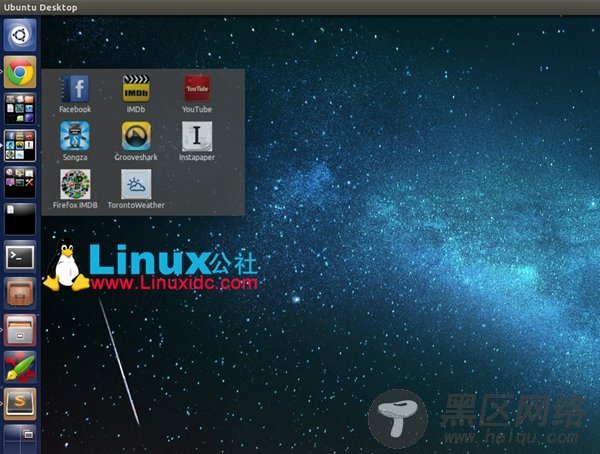The height and width of the screenshot is (454, 600).
Task: Open the Songza music app
Action: (75, 141)
